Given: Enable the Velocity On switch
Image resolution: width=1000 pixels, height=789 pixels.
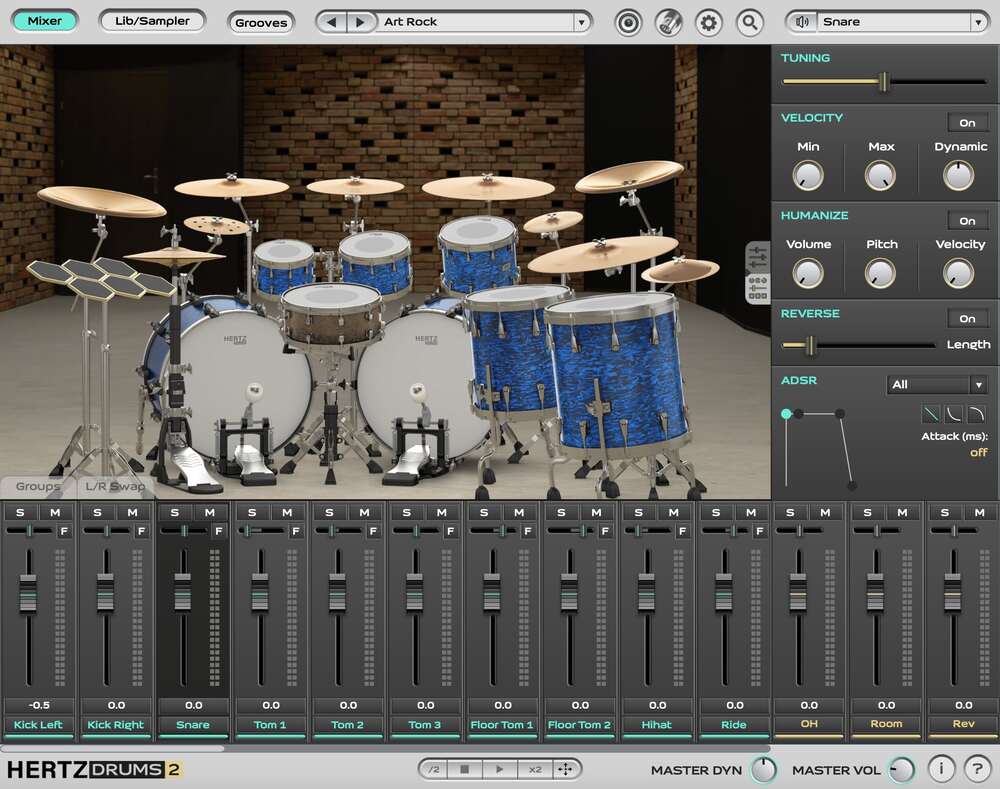Looking at the screenshot, I should [x=967, y=122].
